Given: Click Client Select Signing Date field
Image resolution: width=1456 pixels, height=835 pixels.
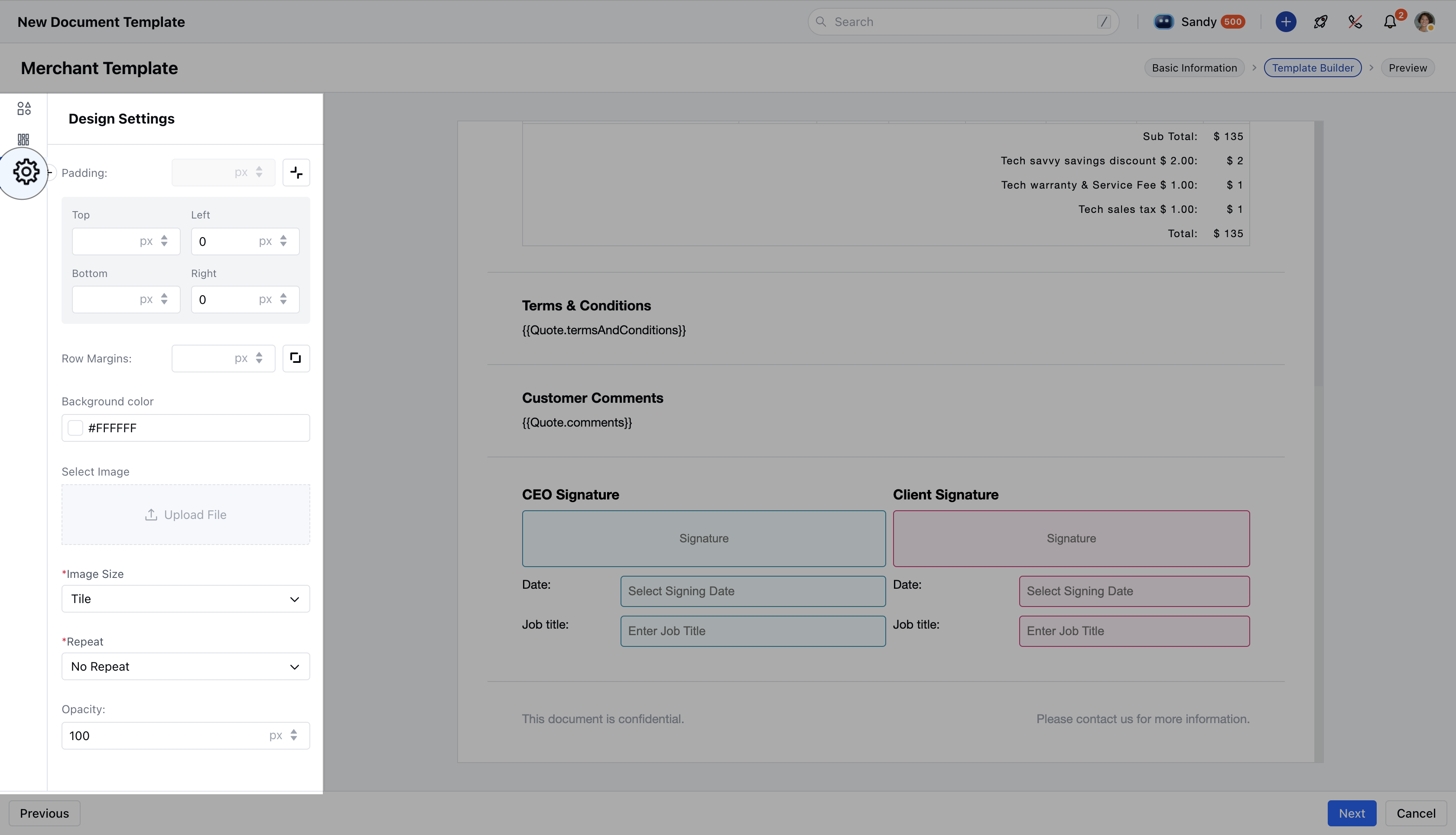Looking at the screenshot, I should tap(1134, 591).
